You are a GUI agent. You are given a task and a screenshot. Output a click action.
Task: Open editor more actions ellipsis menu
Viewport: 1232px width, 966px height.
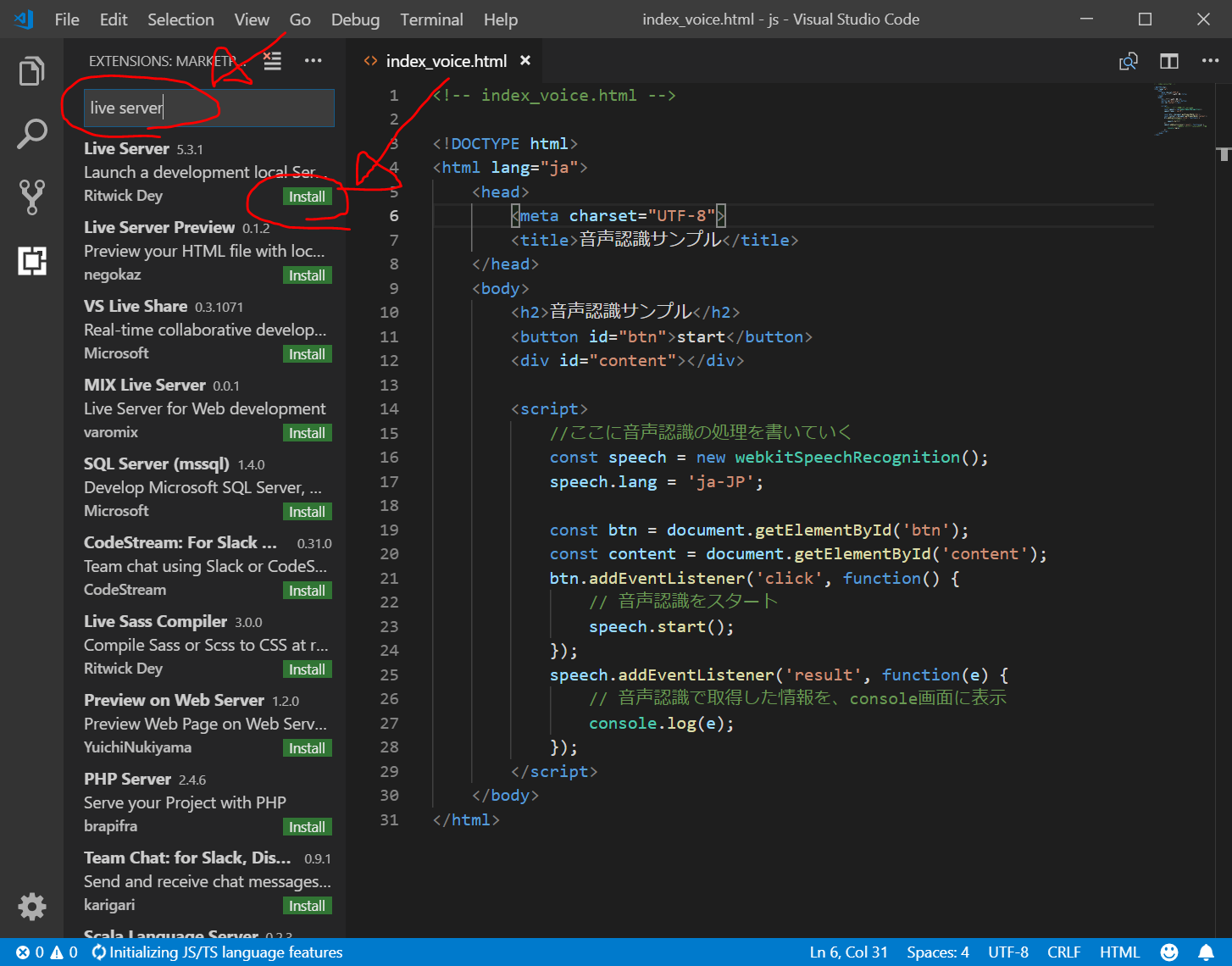tap(1210, 61)
